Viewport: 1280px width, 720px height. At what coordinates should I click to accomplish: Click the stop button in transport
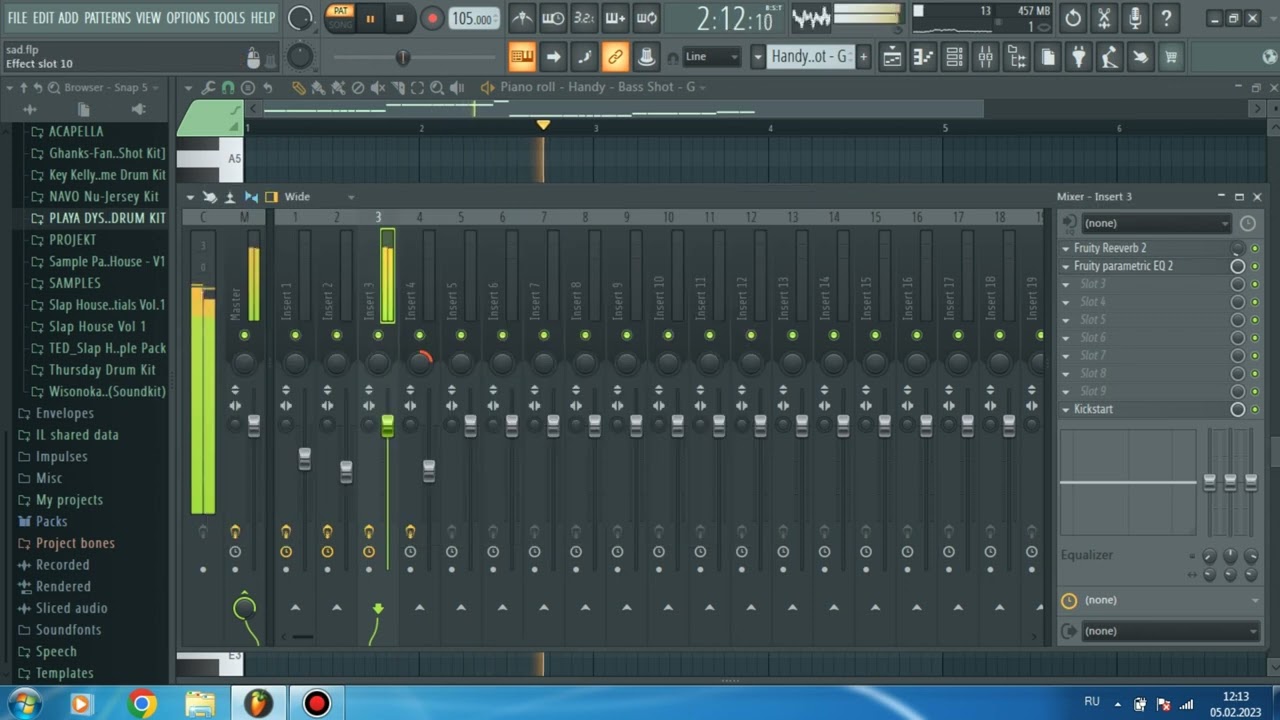tap(400, 18)
